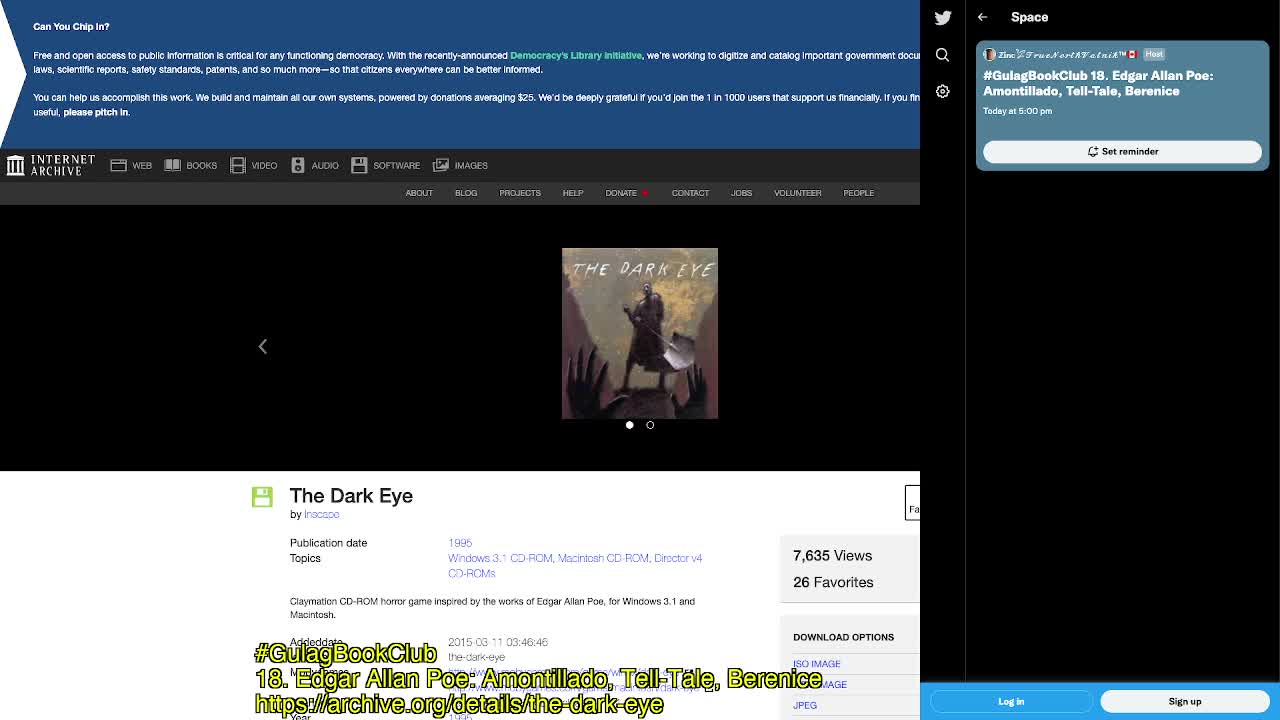This screenshot has width=1280, height=720.
Task: Select first carousel dot
Action: point(629,425)
